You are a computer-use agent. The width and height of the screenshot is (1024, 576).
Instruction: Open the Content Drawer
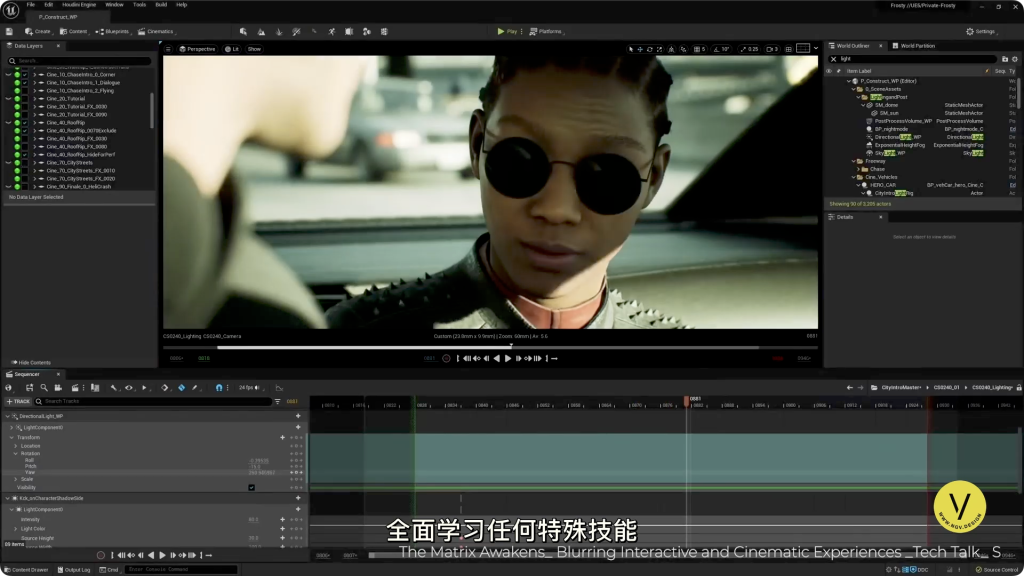(x=26, y=570)
